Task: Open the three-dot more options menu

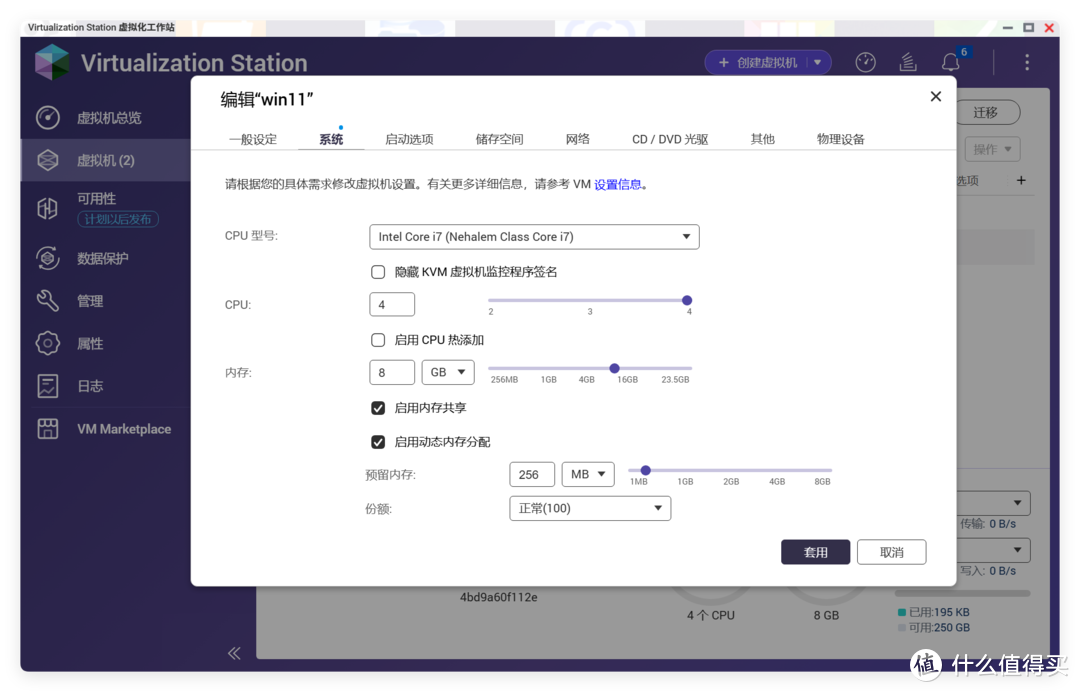Action: pyautogui.click(x=1026, y=63)
